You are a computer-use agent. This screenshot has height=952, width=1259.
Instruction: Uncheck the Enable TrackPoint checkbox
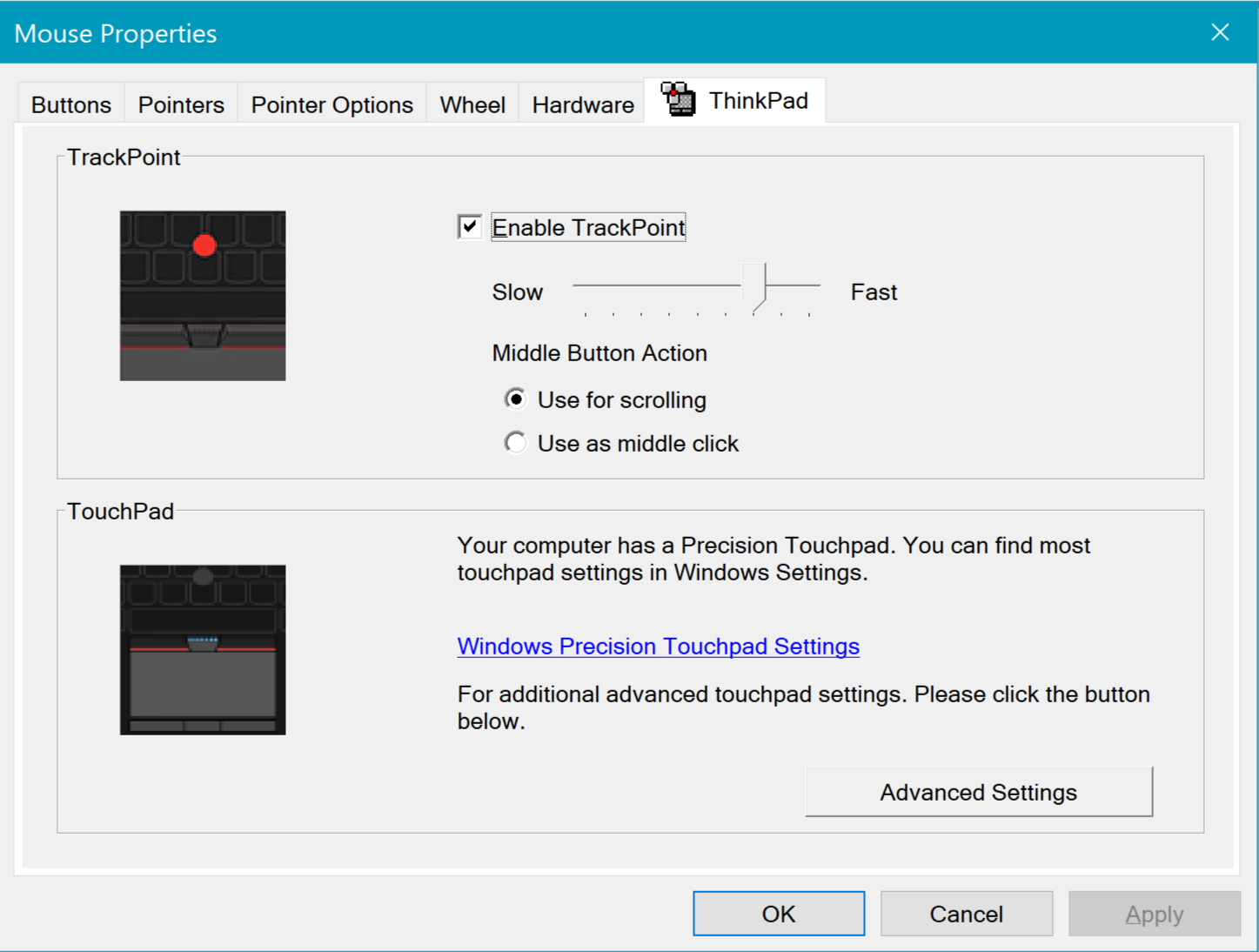[470, 227]
